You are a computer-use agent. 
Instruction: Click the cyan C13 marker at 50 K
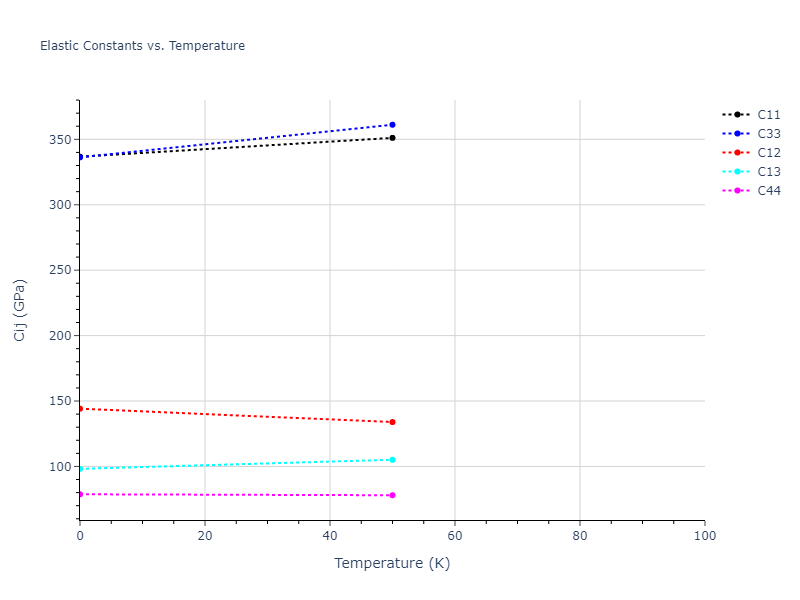coord(392,460)
